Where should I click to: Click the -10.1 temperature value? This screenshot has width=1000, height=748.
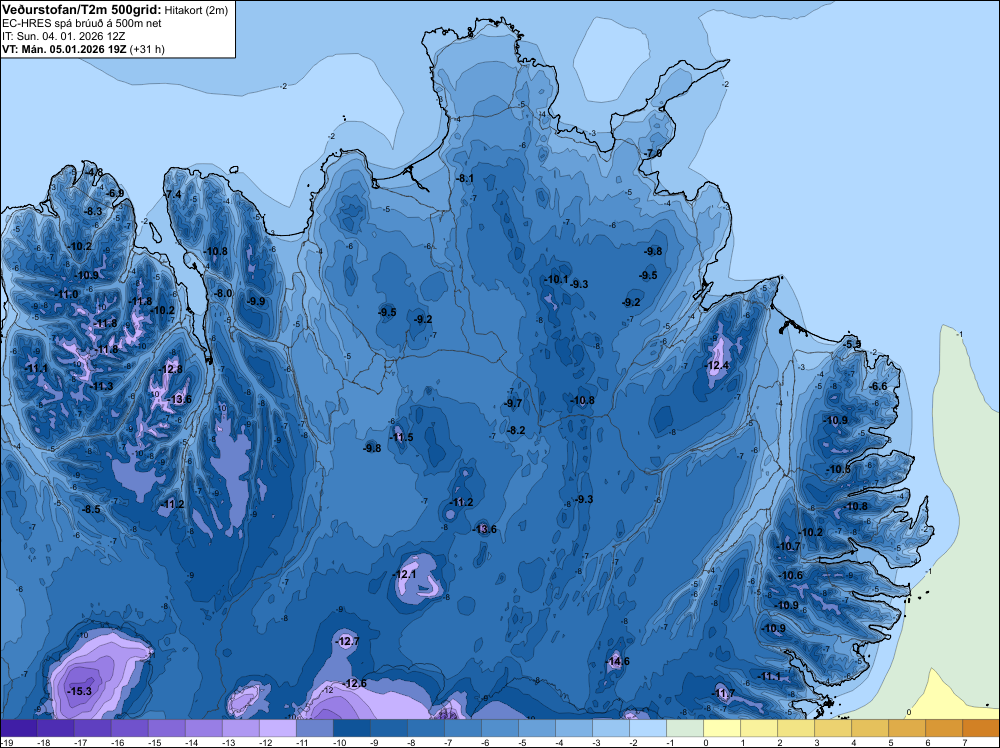556,279
